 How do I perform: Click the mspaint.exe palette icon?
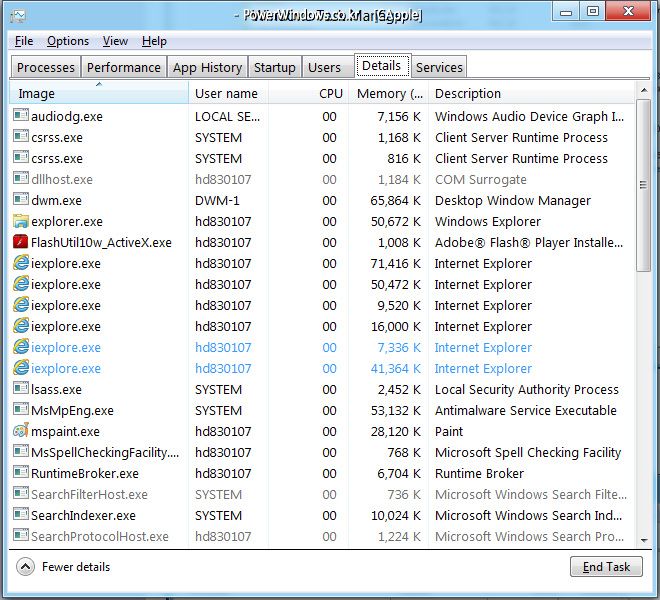(21, 430)
